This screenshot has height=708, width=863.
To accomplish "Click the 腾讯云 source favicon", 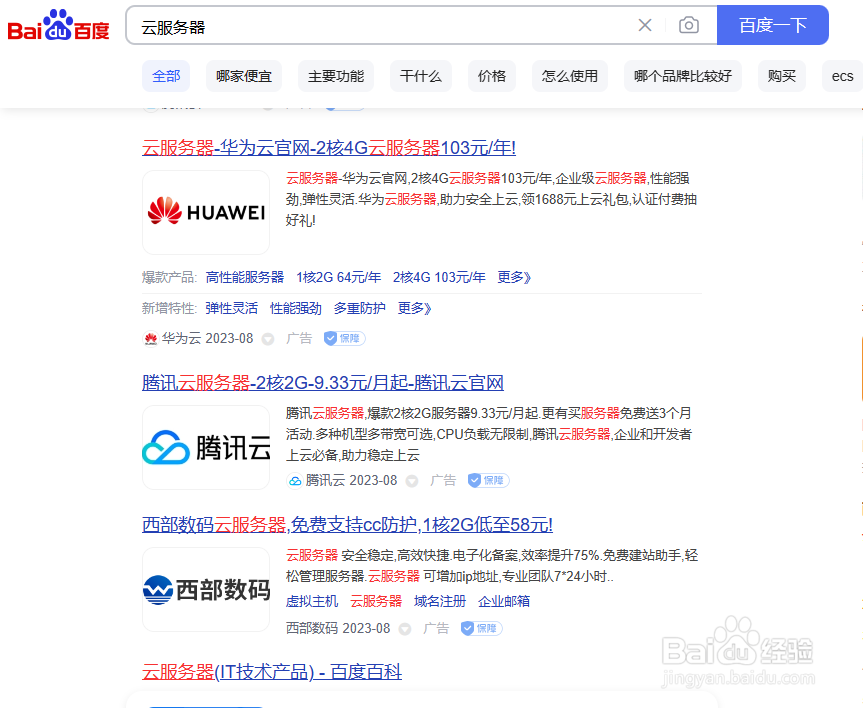I will [x=294, y=481].
